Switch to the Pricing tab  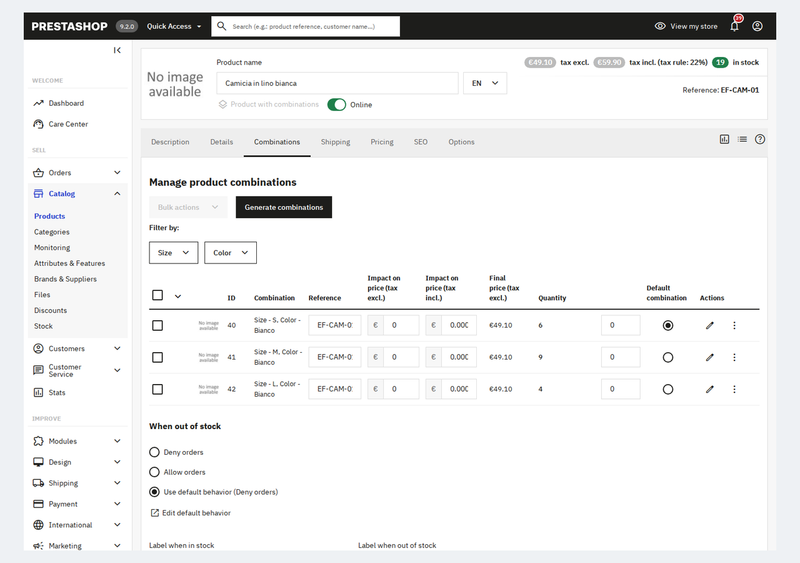382,142
